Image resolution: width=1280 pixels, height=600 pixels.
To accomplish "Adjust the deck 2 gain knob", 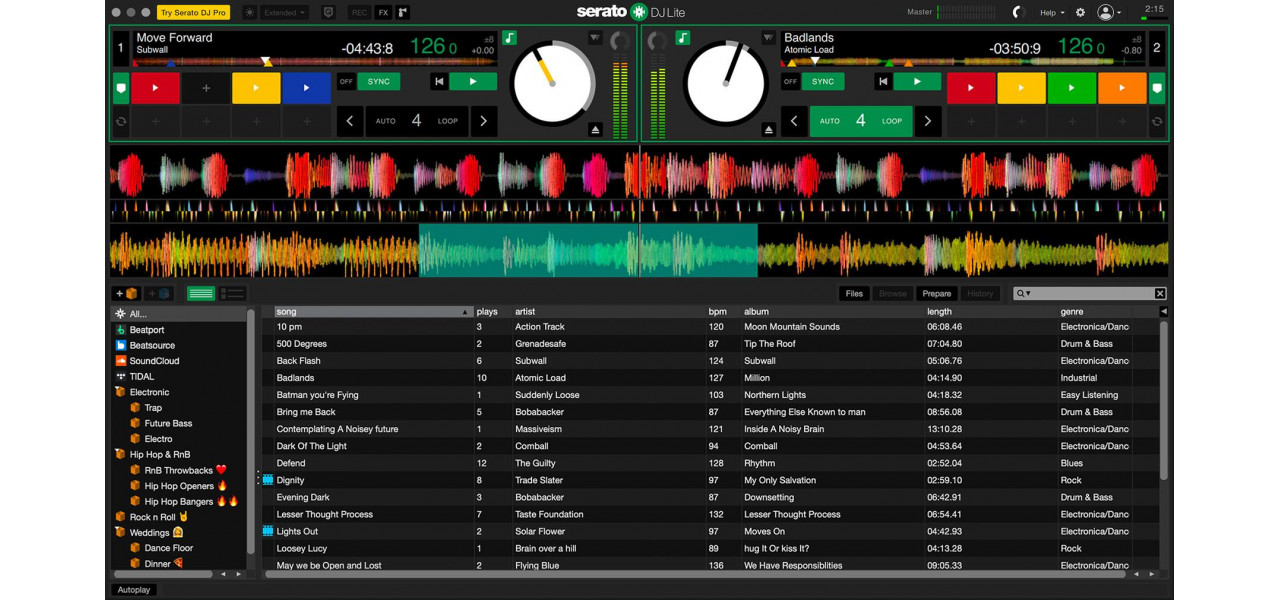I will pos(657,41).
